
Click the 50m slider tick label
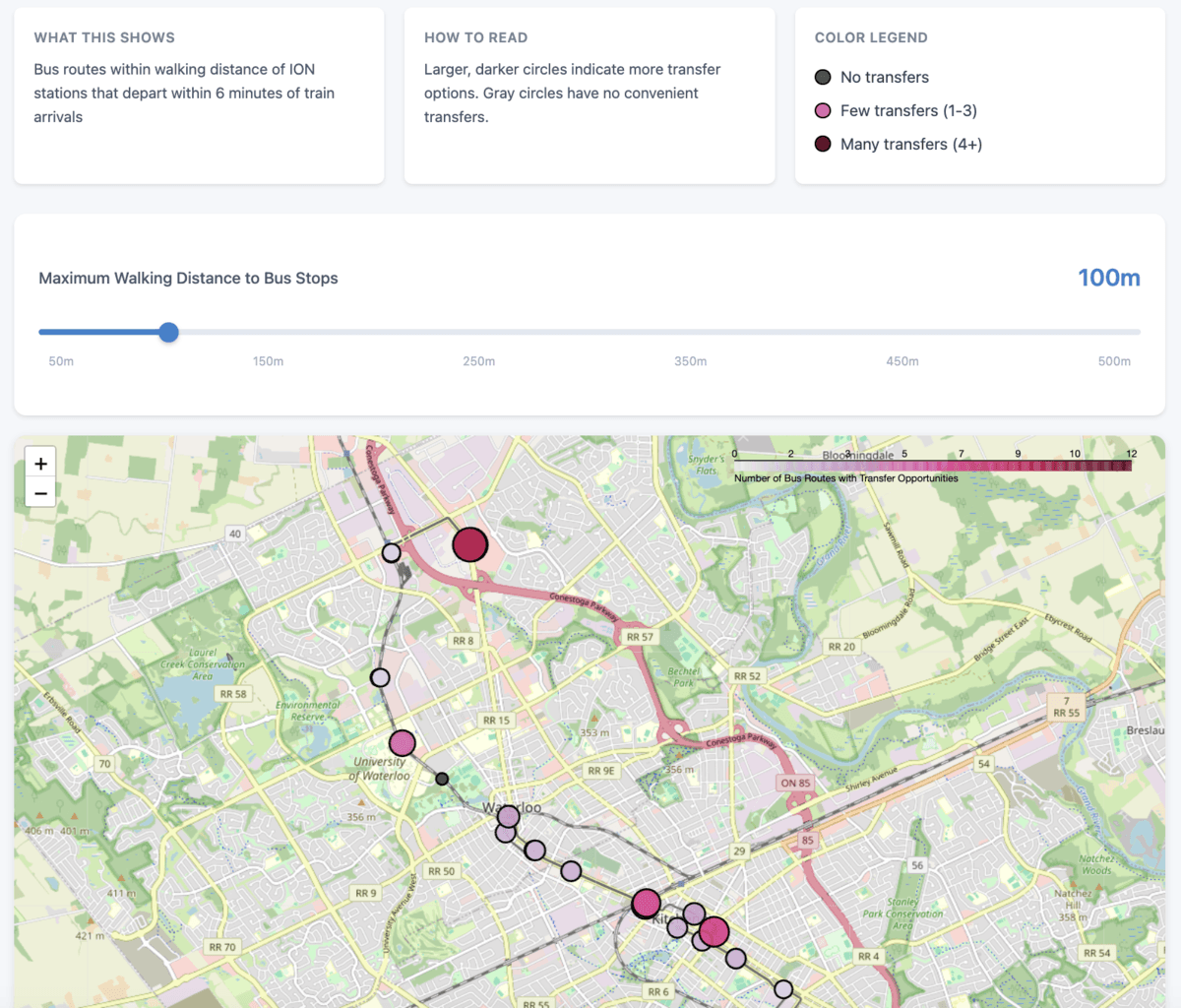pos(61,361)
